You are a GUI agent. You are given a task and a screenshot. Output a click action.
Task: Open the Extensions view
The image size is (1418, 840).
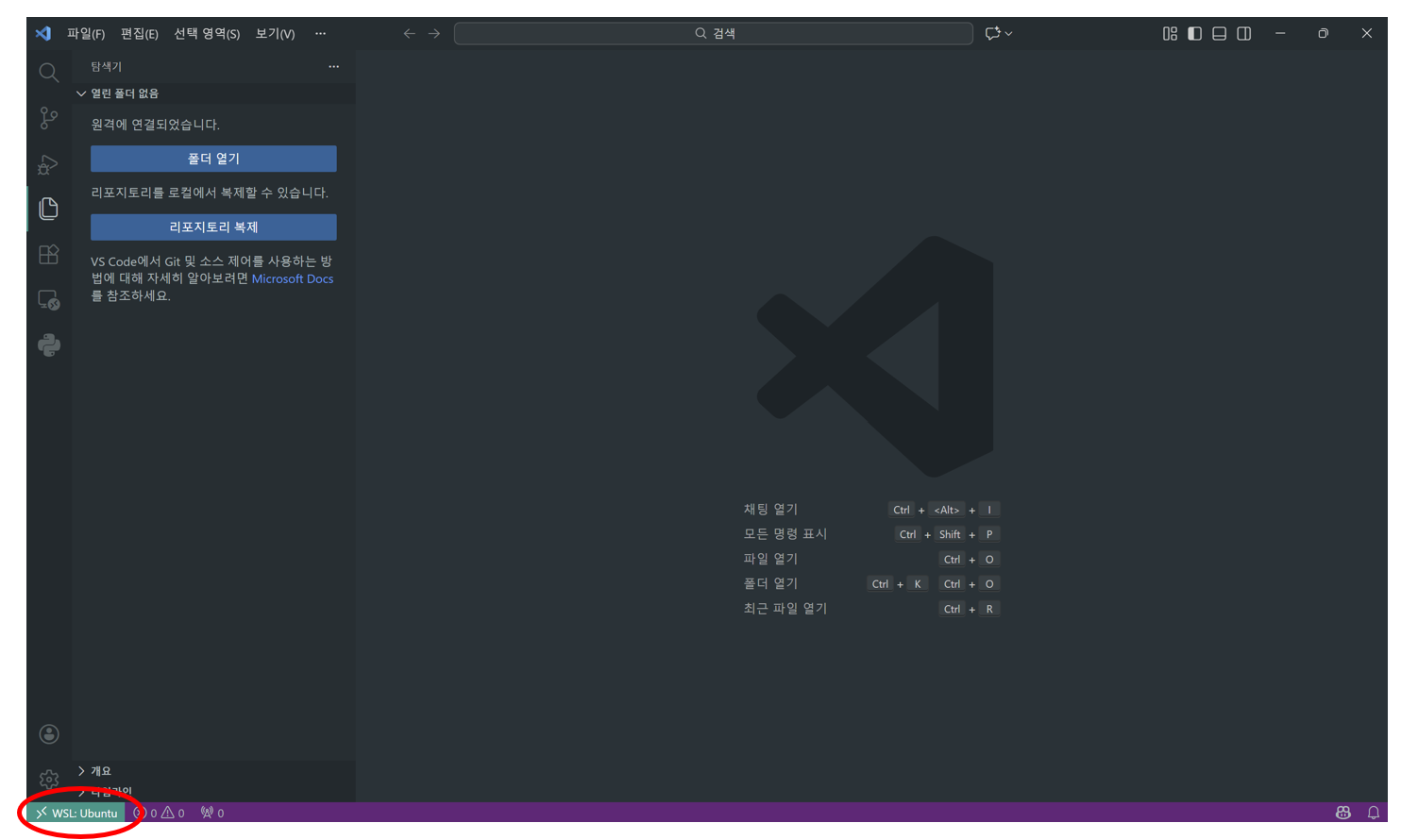(49, 255)
